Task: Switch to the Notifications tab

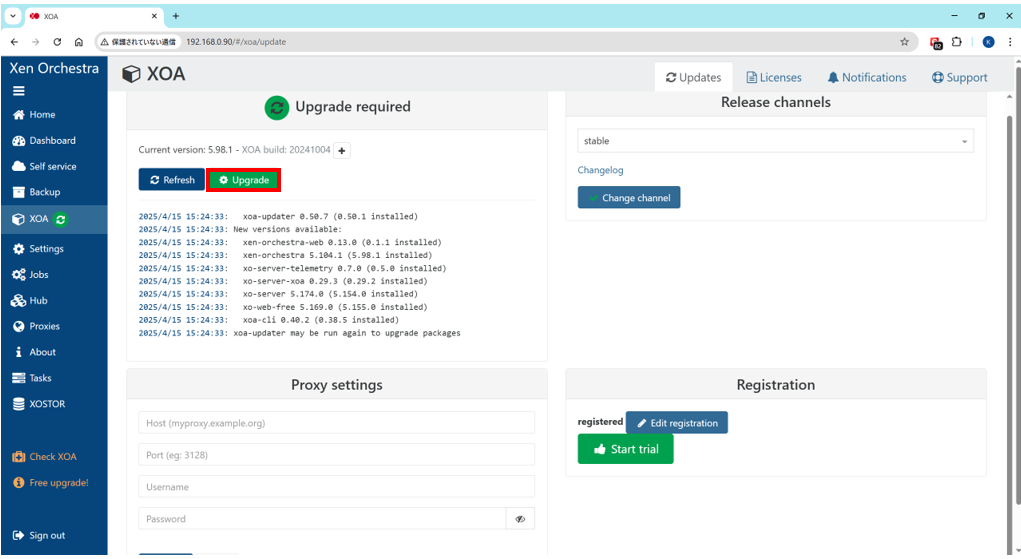Action: (x=866, y=77)
